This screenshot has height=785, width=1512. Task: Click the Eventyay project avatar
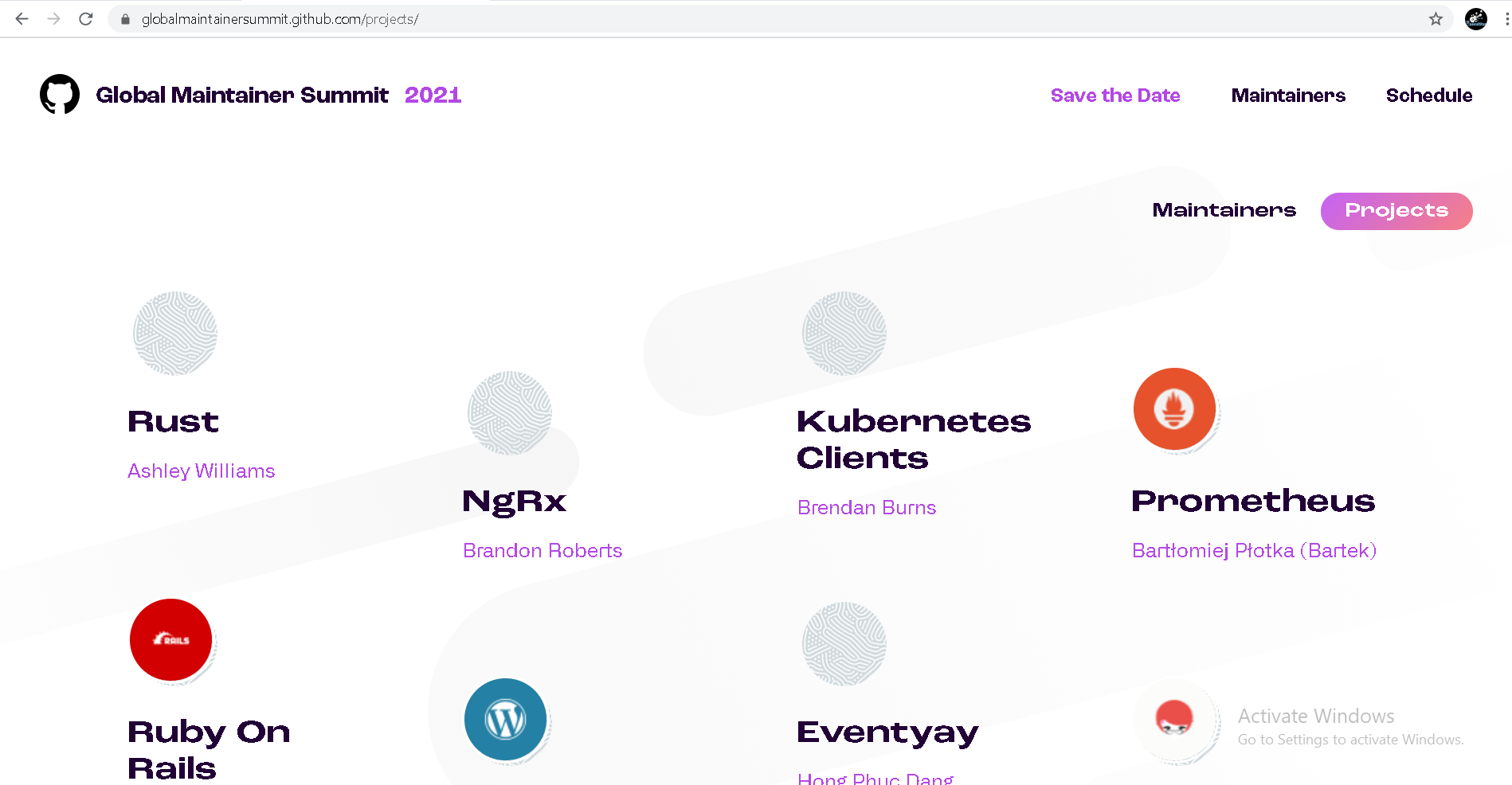click(x=844, y=643)
